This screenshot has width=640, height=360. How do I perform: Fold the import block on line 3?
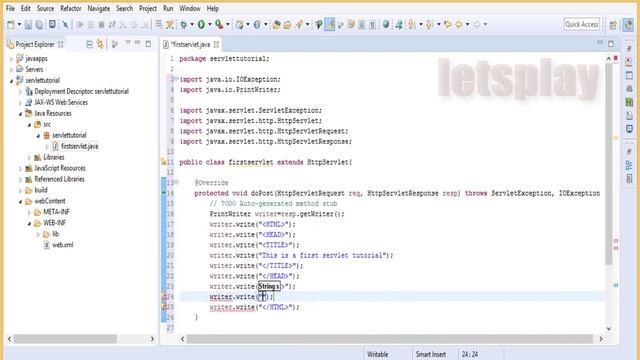[x=176, y=79]
